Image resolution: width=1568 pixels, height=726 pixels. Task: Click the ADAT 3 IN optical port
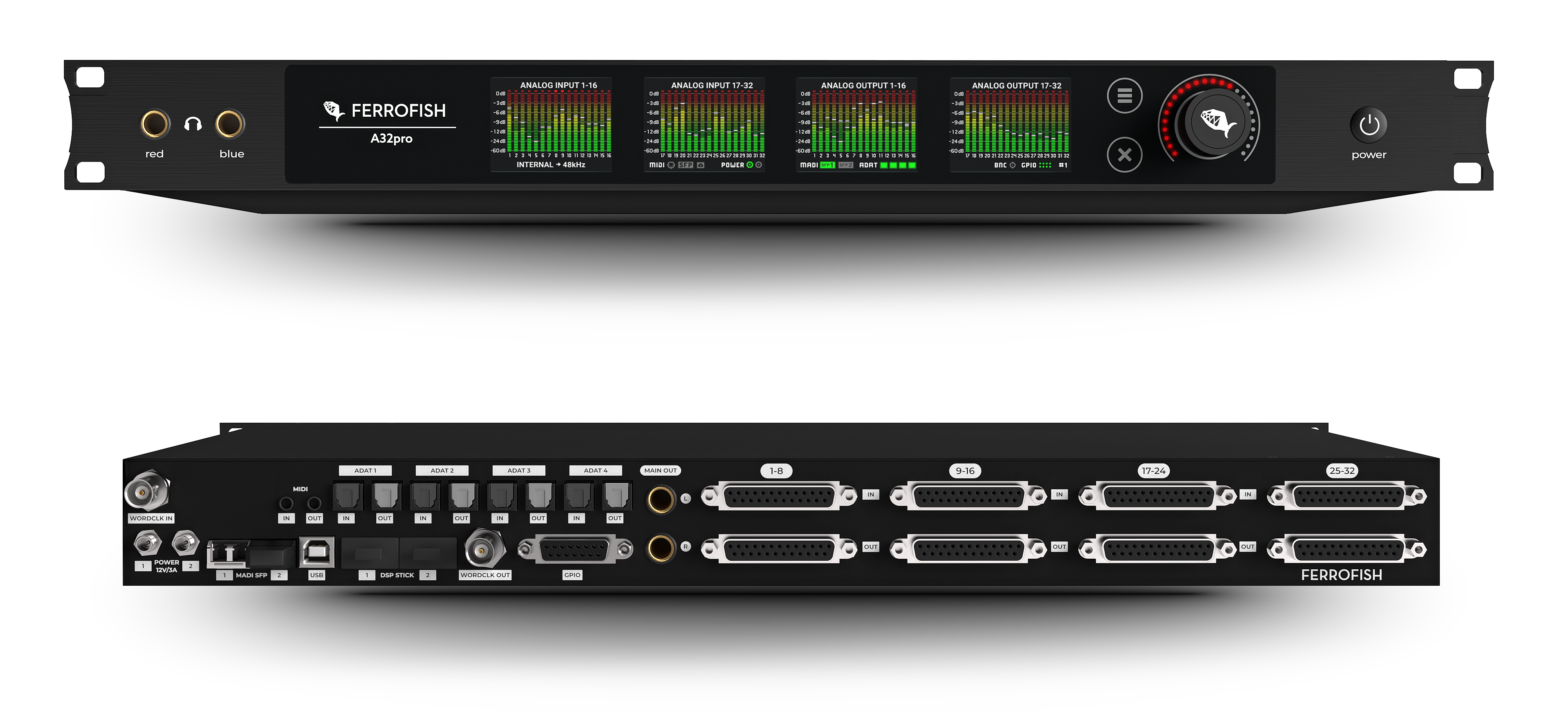click(502, 496)
